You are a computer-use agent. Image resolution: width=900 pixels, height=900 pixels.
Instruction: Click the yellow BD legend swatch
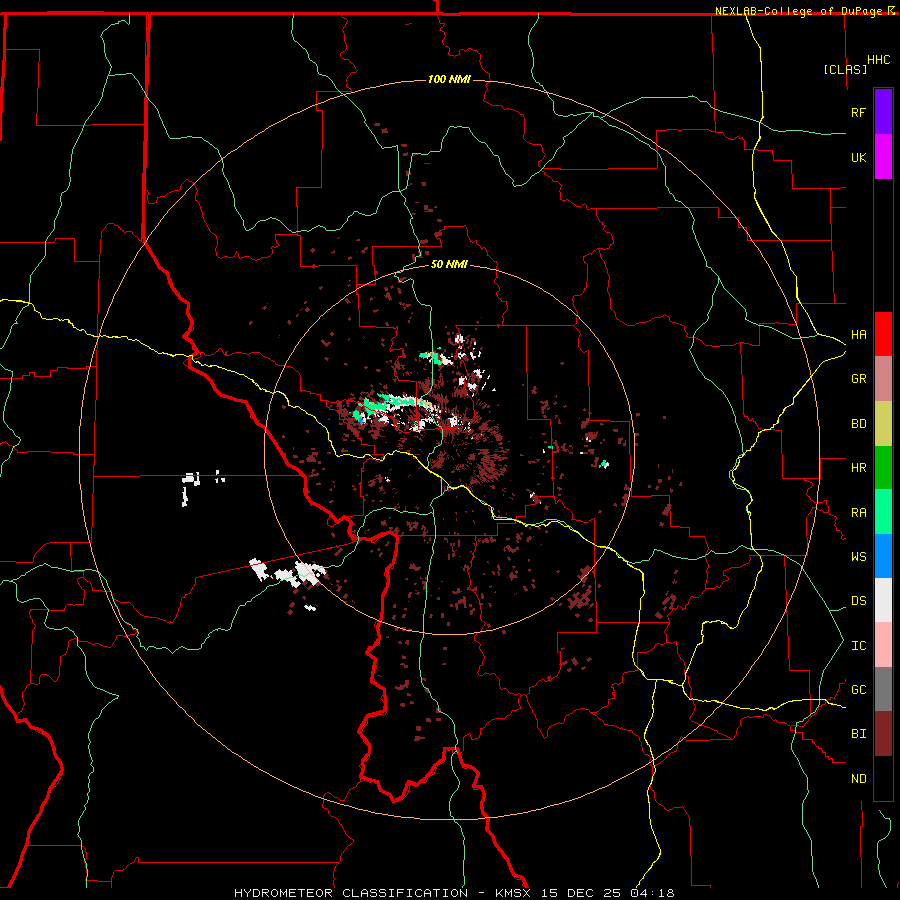point(883,423)
